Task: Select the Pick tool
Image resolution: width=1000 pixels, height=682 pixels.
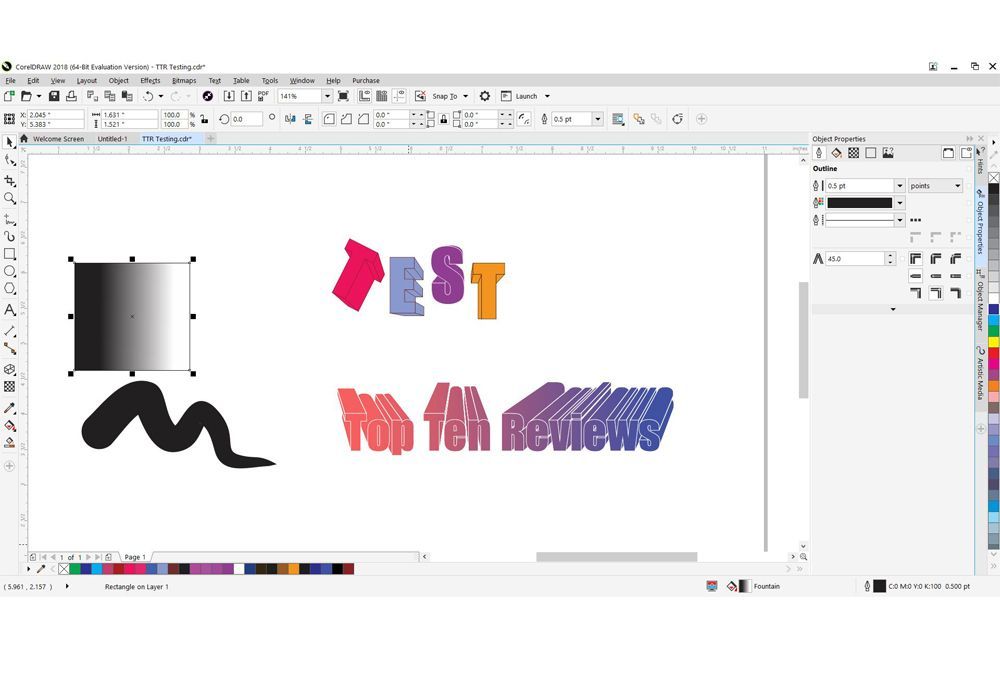Action: (x=10, y=143)
